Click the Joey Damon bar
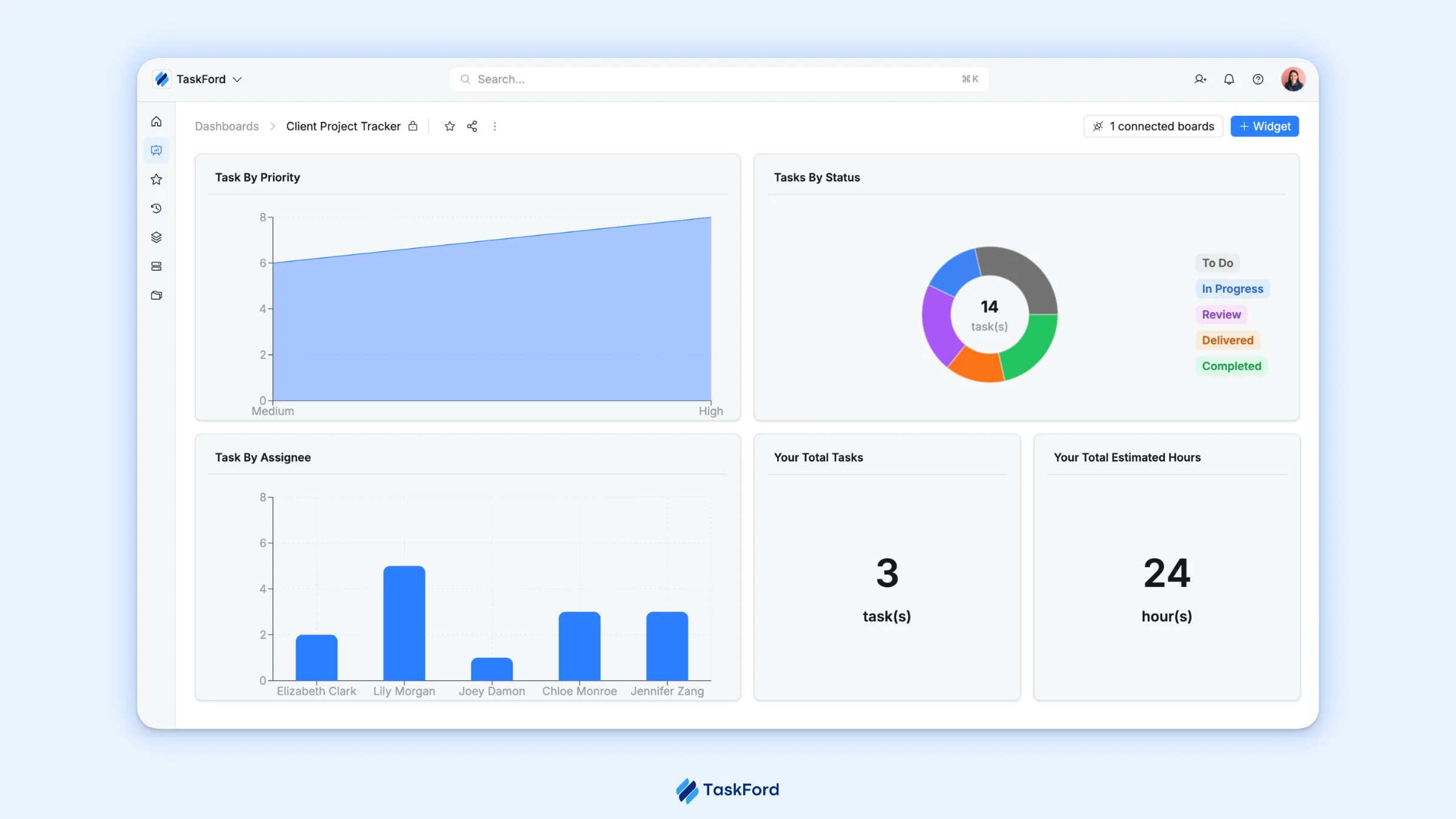This screenshot has width=1456, height=819. point(491,669)
